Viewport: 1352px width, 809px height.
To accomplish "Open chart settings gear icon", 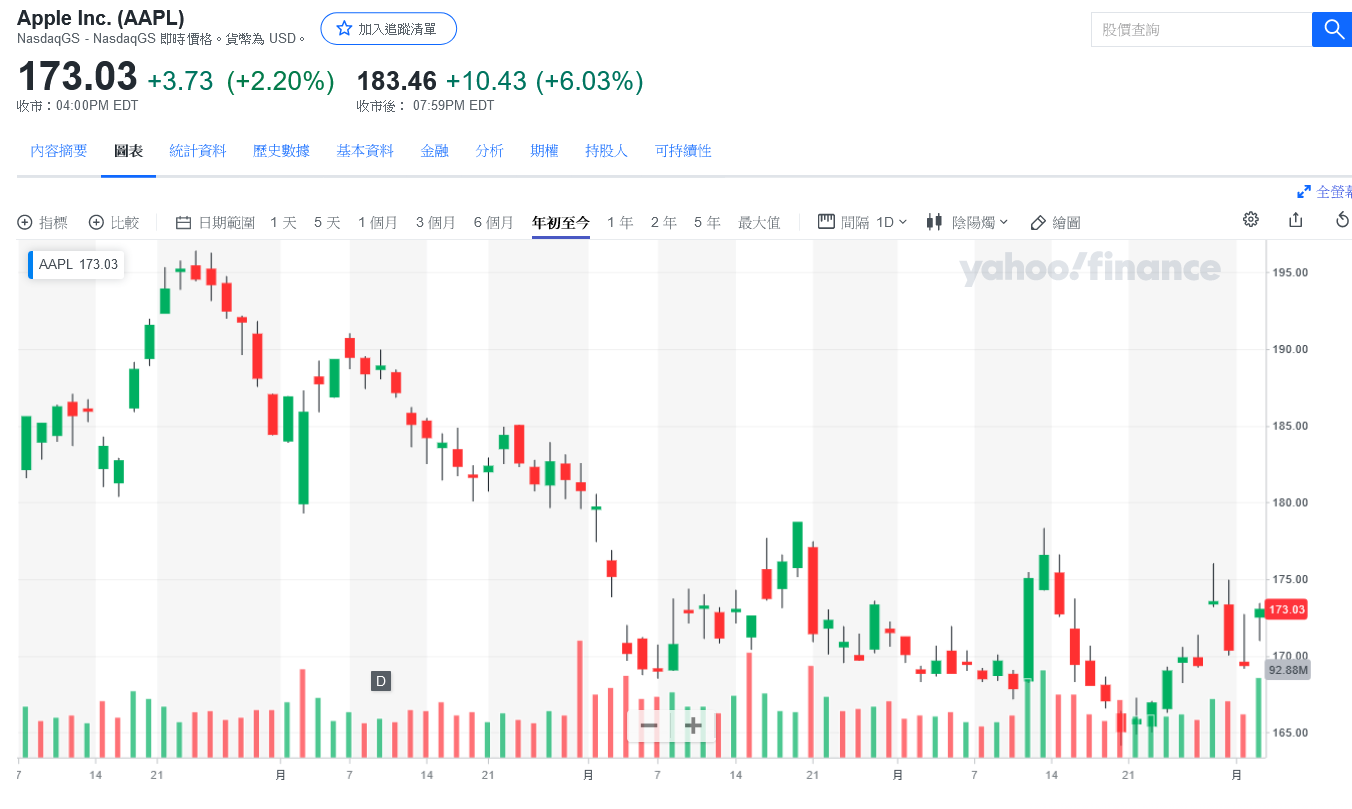I will (x=1251, y=220).
